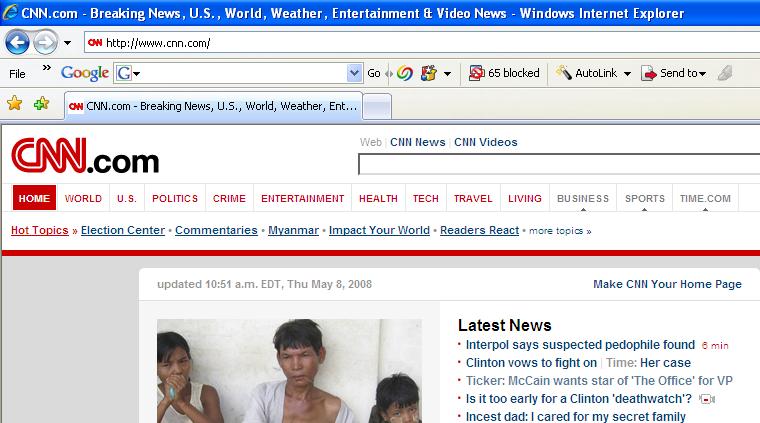Open the File menu
760x423 pixels.
coord(17,73)
